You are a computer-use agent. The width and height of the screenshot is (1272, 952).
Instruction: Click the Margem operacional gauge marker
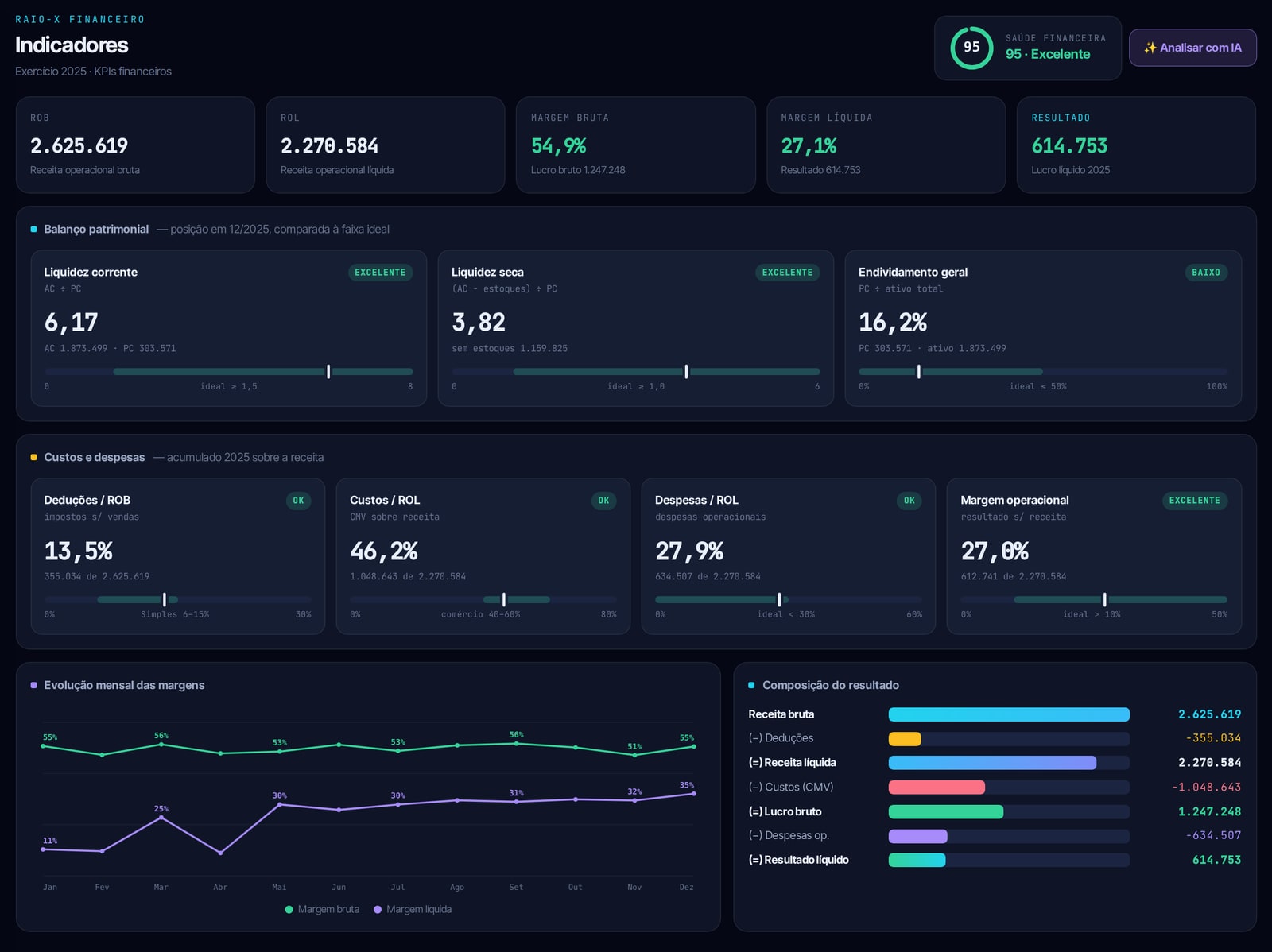pos(1104,599)
